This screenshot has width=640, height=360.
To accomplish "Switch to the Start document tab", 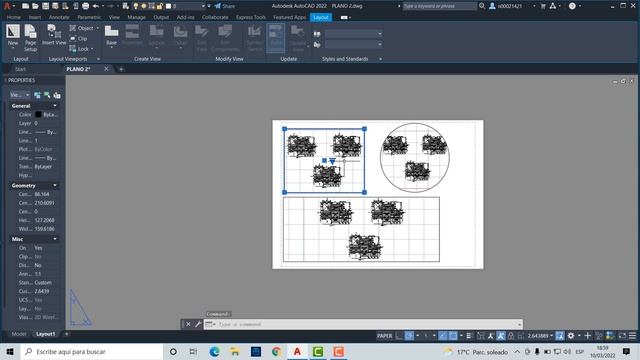I will [x=20, y=69].
